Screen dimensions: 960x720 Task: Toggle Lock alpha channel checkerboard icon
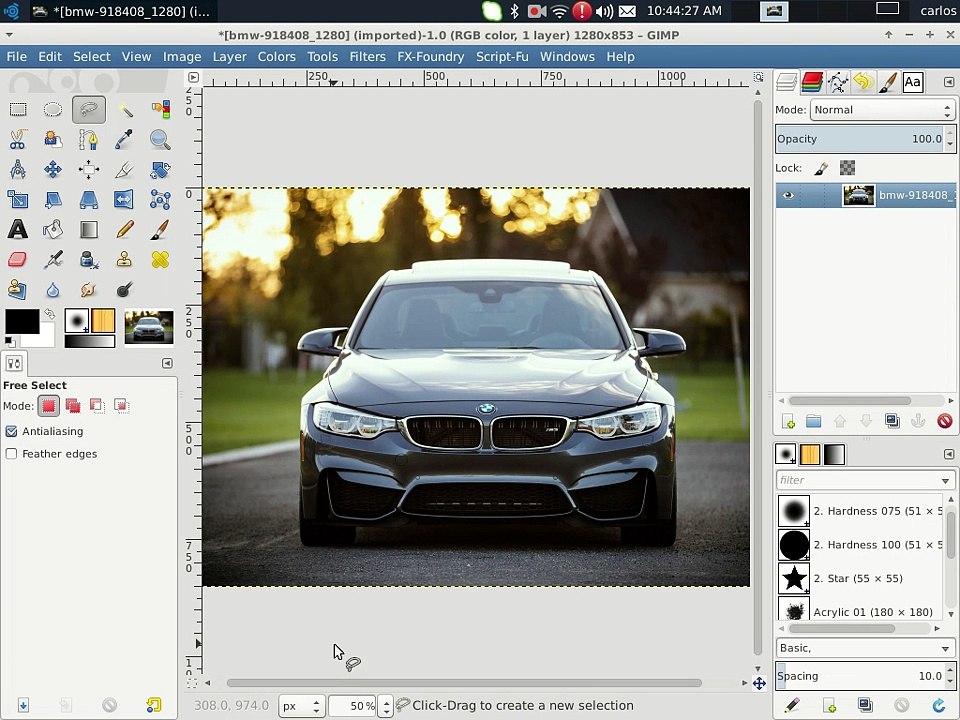[x=847, y=168]
